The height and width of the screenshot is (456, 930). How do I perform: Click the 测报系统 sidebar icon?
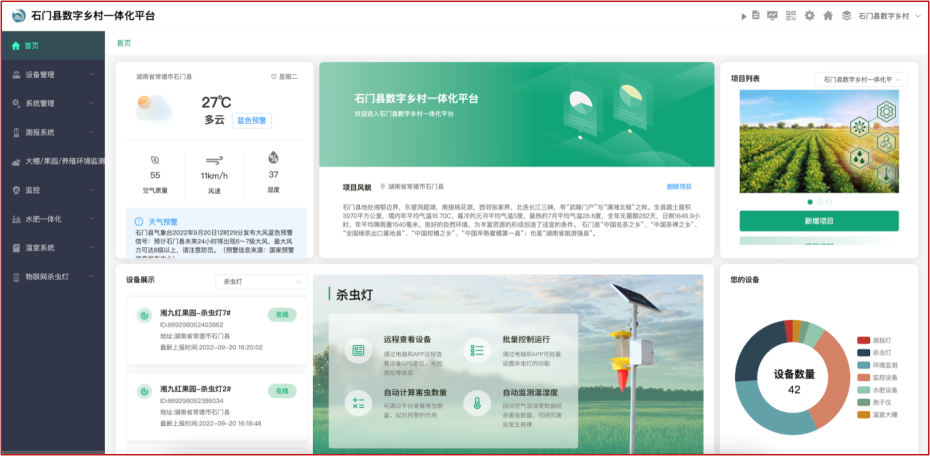pyautogui.click(x=16, y=132)
